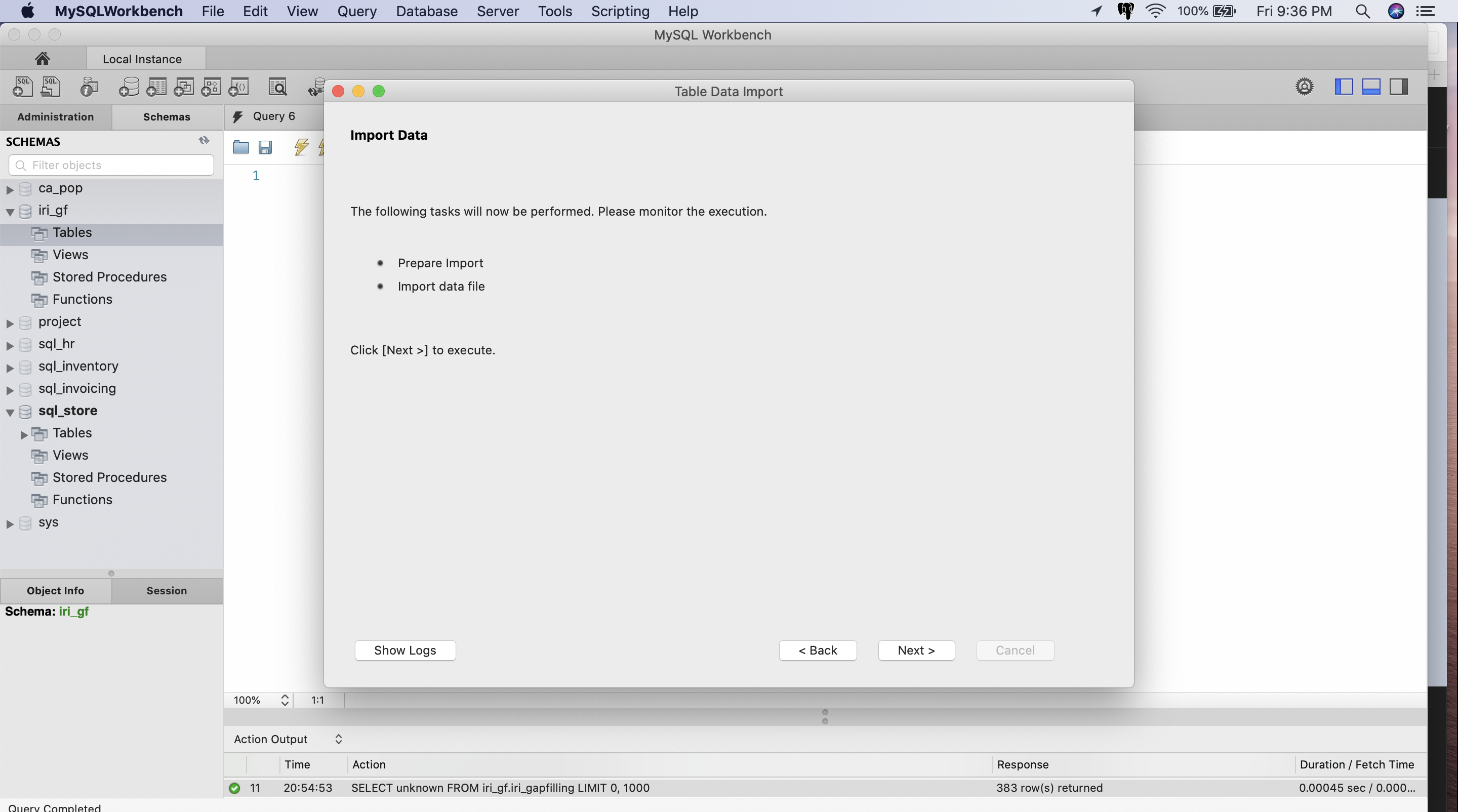Collapse the iri_gf schema
Screen dimensions: 1458x812
pyautogui.click(x=10, y=212)
